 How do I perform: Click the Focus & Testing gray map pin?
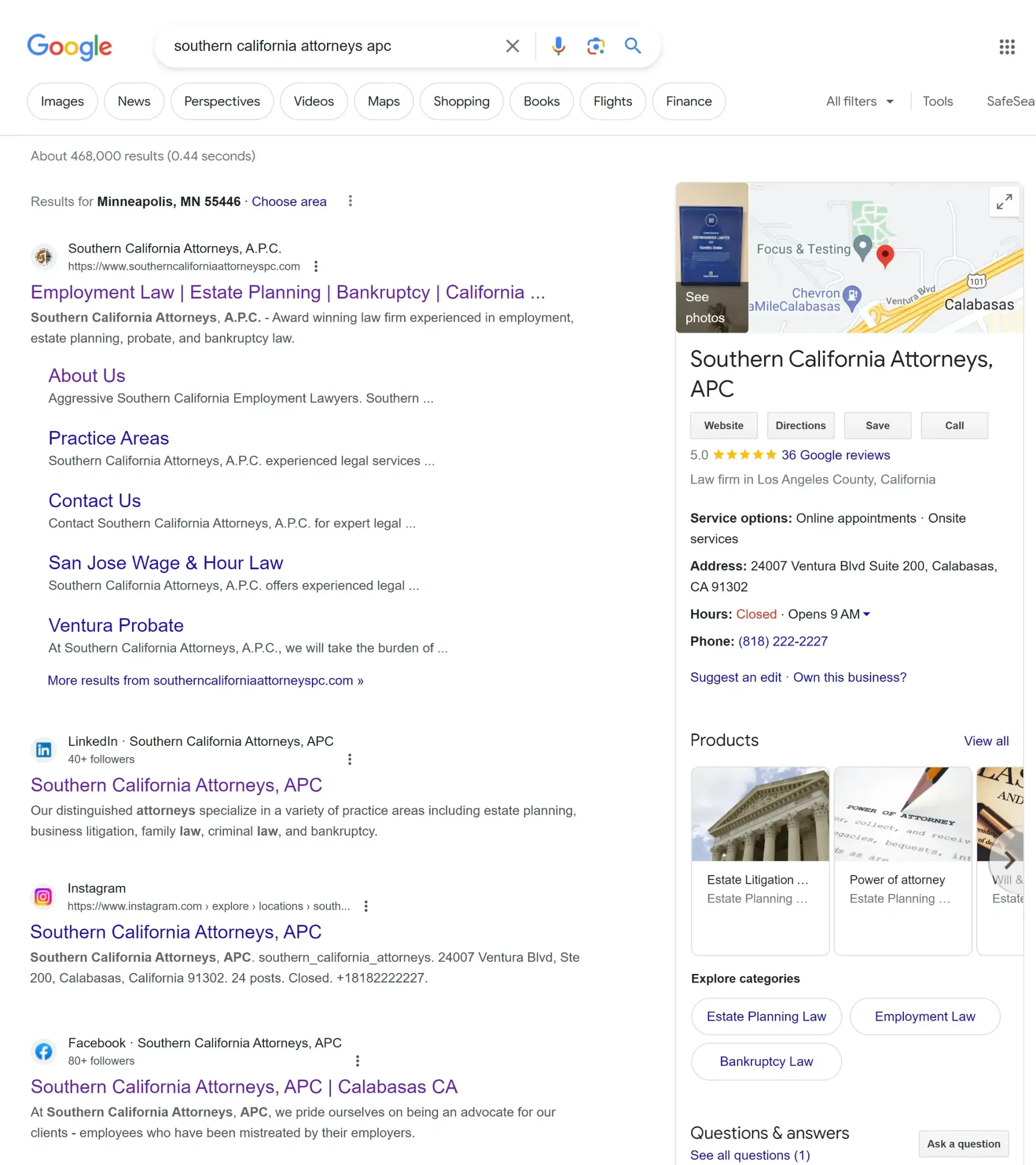(x=863, y=248)
